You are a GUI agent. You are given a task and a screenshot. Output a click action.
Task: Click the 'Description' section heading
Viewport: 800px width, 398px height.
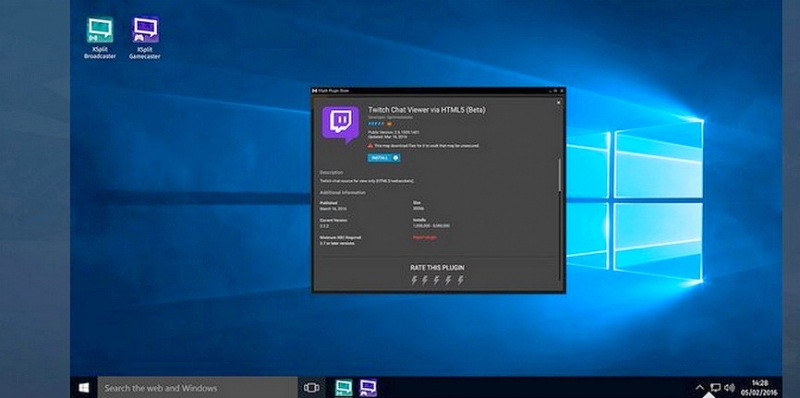[332, 172]
